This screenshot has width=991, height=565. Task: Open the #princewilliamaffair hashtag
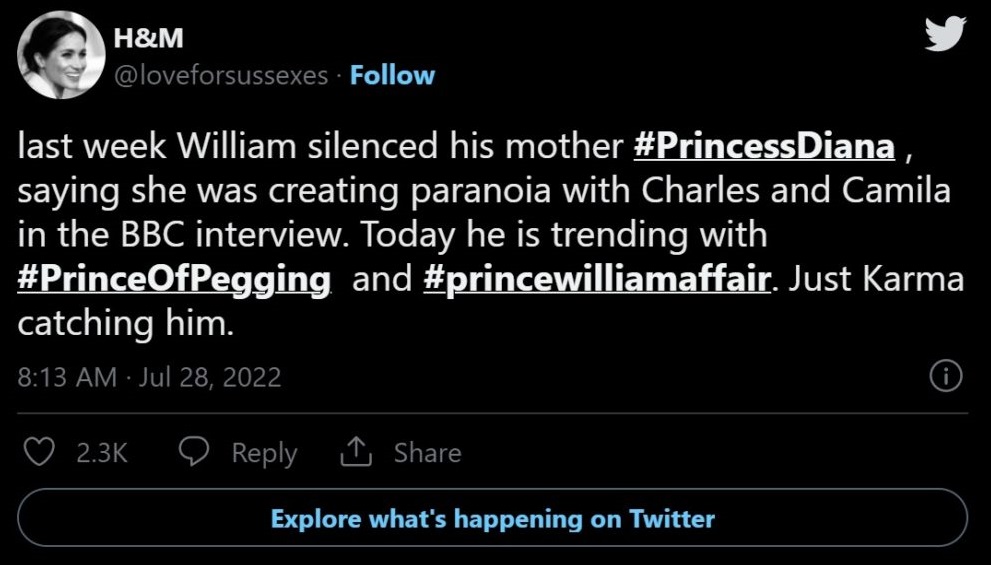click(597, 278)
